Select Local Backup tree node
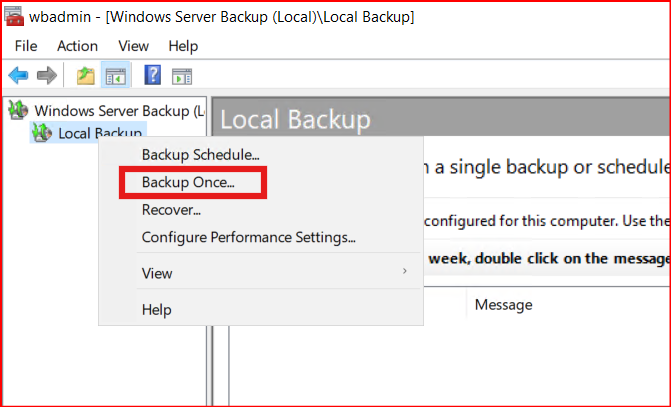Image resolution: width=671 pixels, height=407 pixels. pos(100,133)
